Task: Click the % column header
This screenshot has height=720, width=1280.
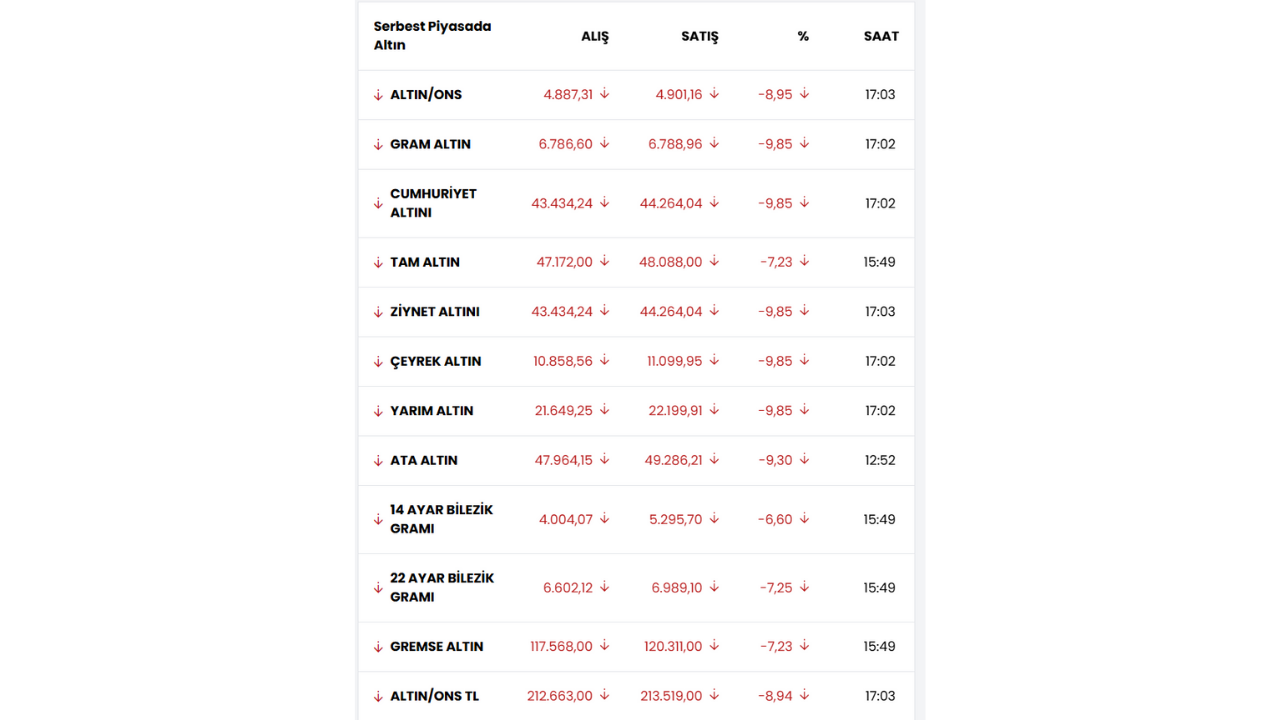Action: [803, 36]
